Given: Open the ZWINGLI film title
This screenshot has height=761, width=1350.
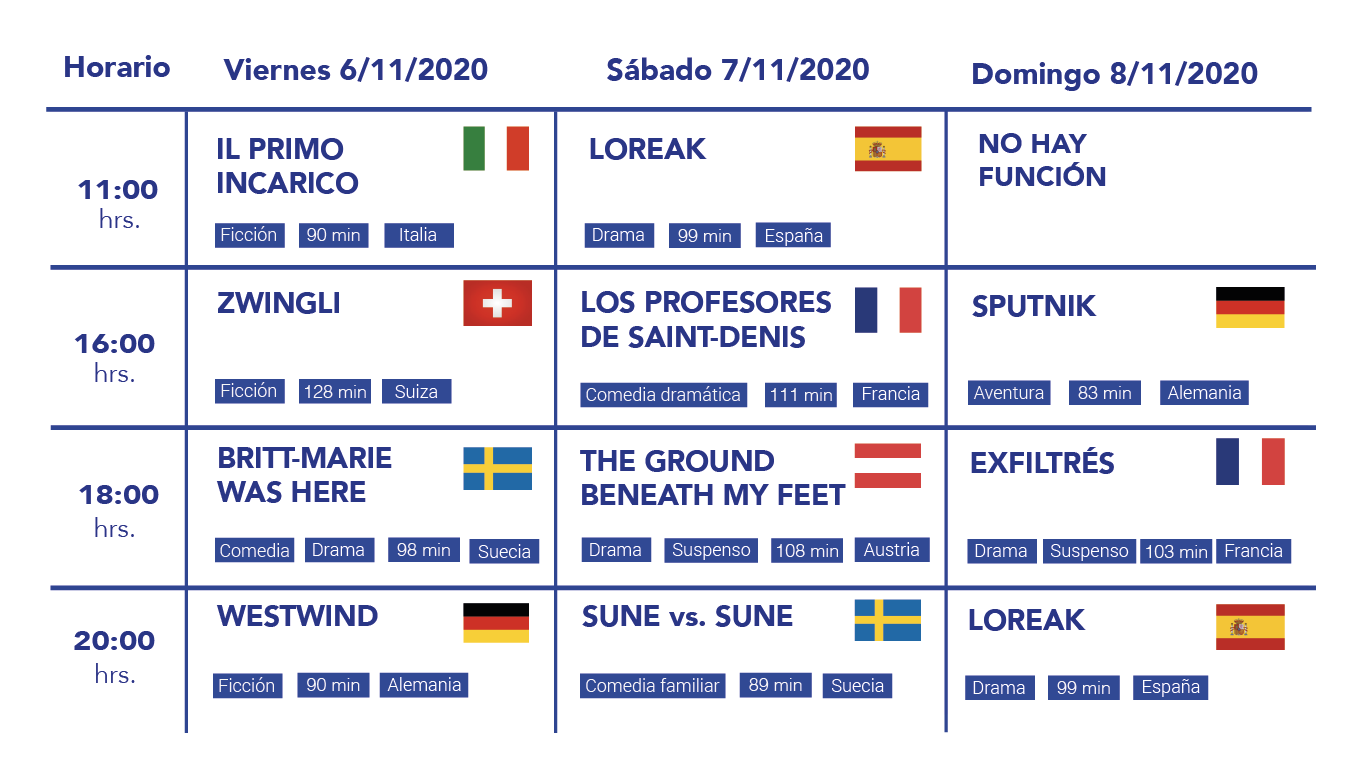Looking at the screenshot, I should [x=279, y=303].
